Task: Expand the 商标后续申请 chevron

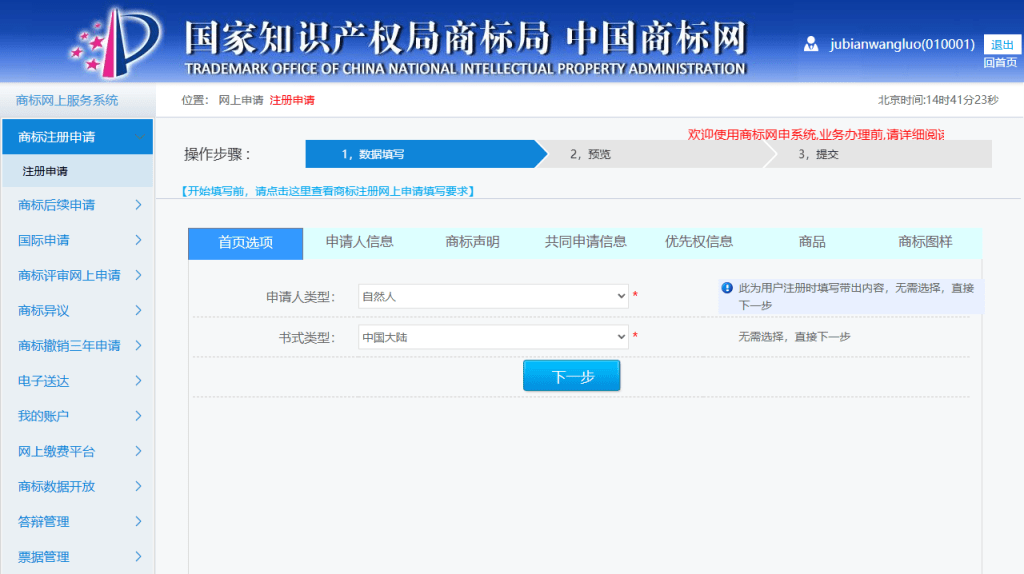Action: [138, 205]
